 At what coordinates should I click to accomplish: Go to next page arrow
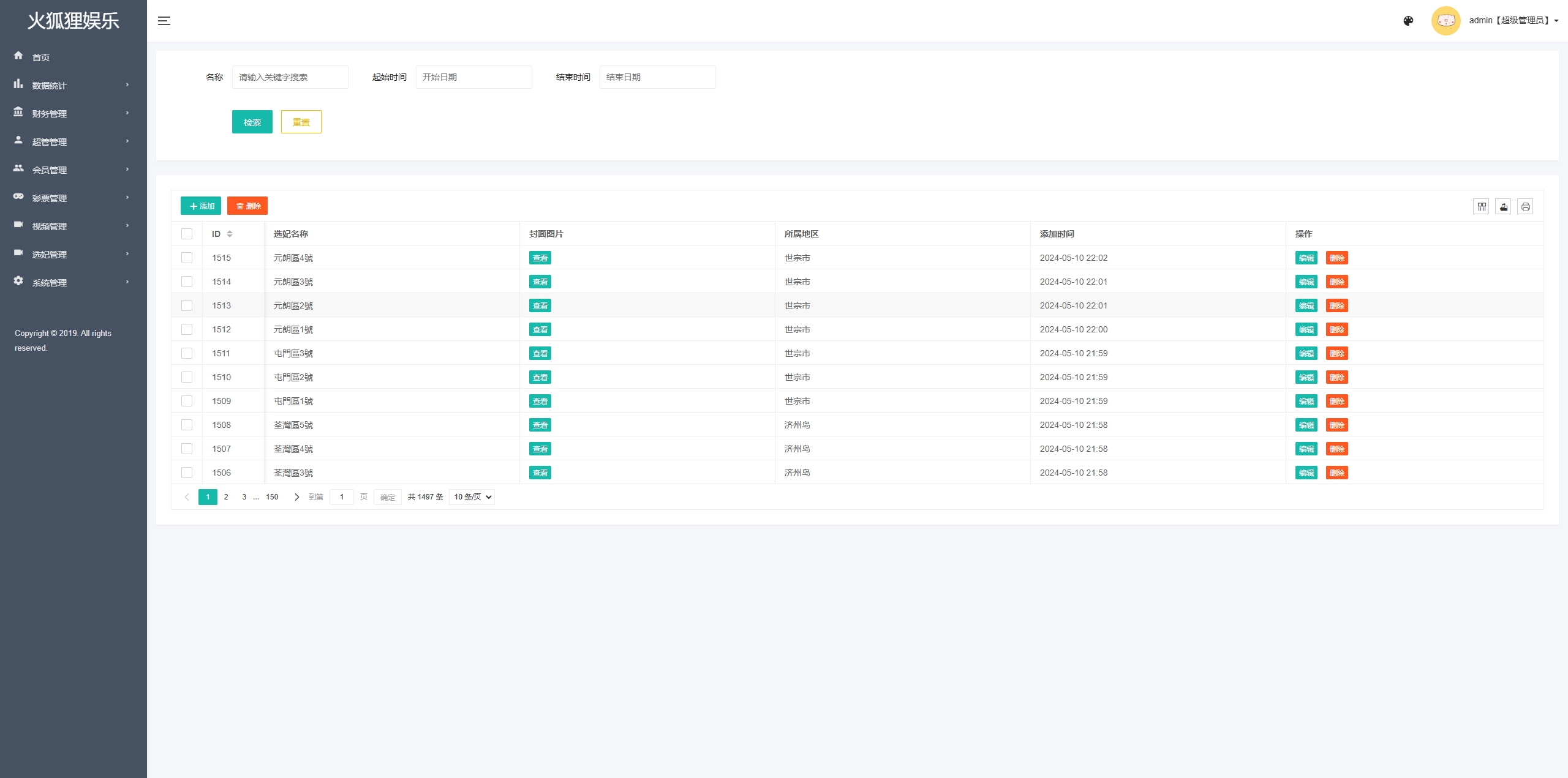pyautogui.click(x=296, y=497)
